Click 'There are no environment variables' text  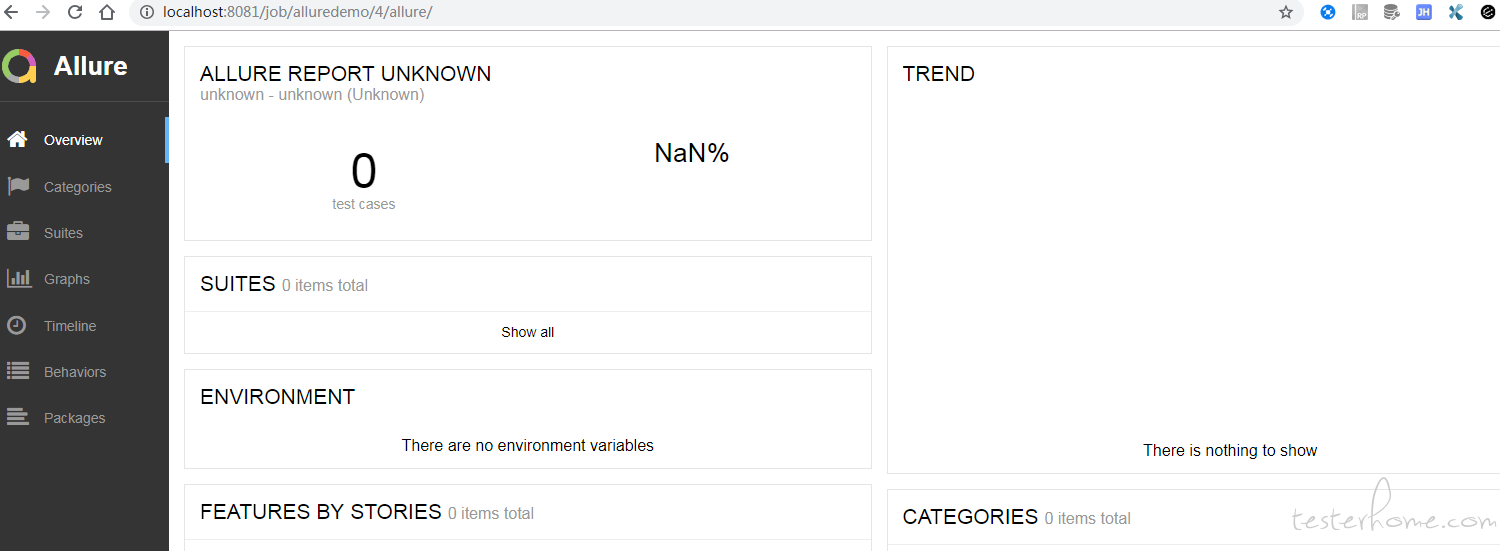tap(528, 445)
